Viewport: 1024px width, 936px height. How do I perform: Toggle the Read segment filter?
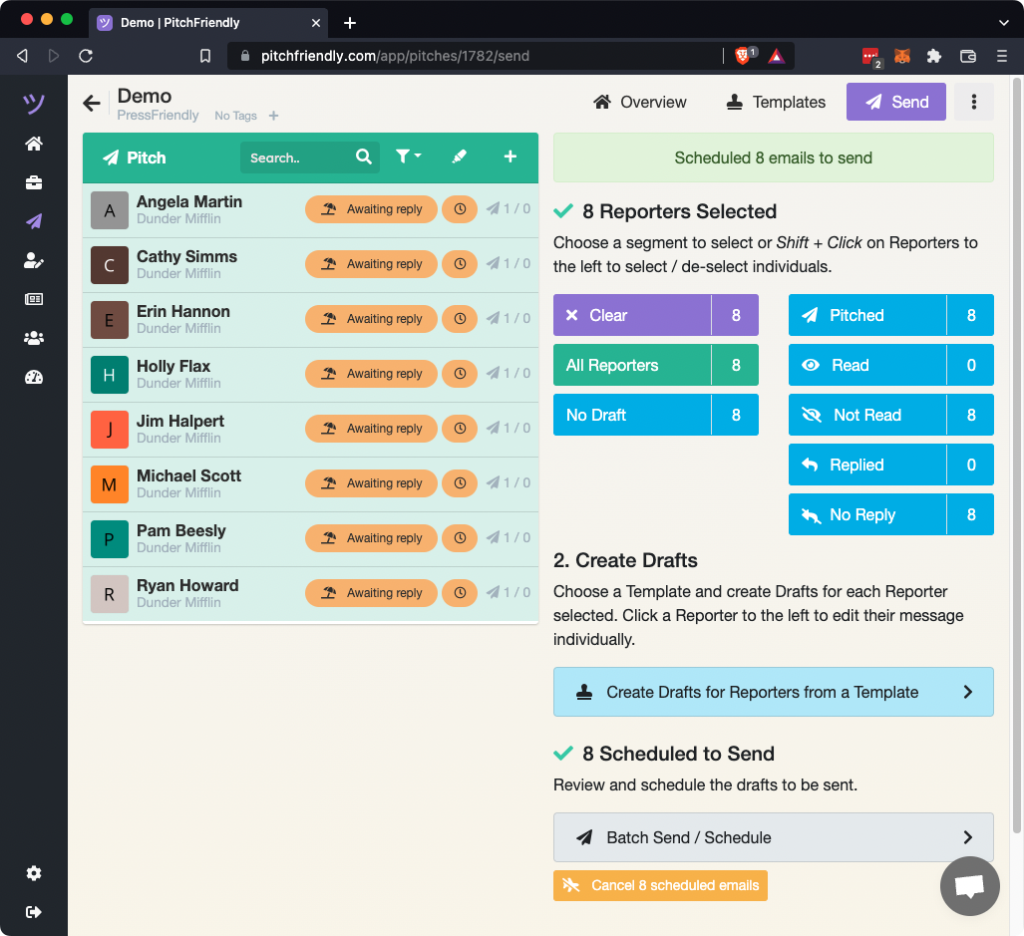[x=868, y=365]
